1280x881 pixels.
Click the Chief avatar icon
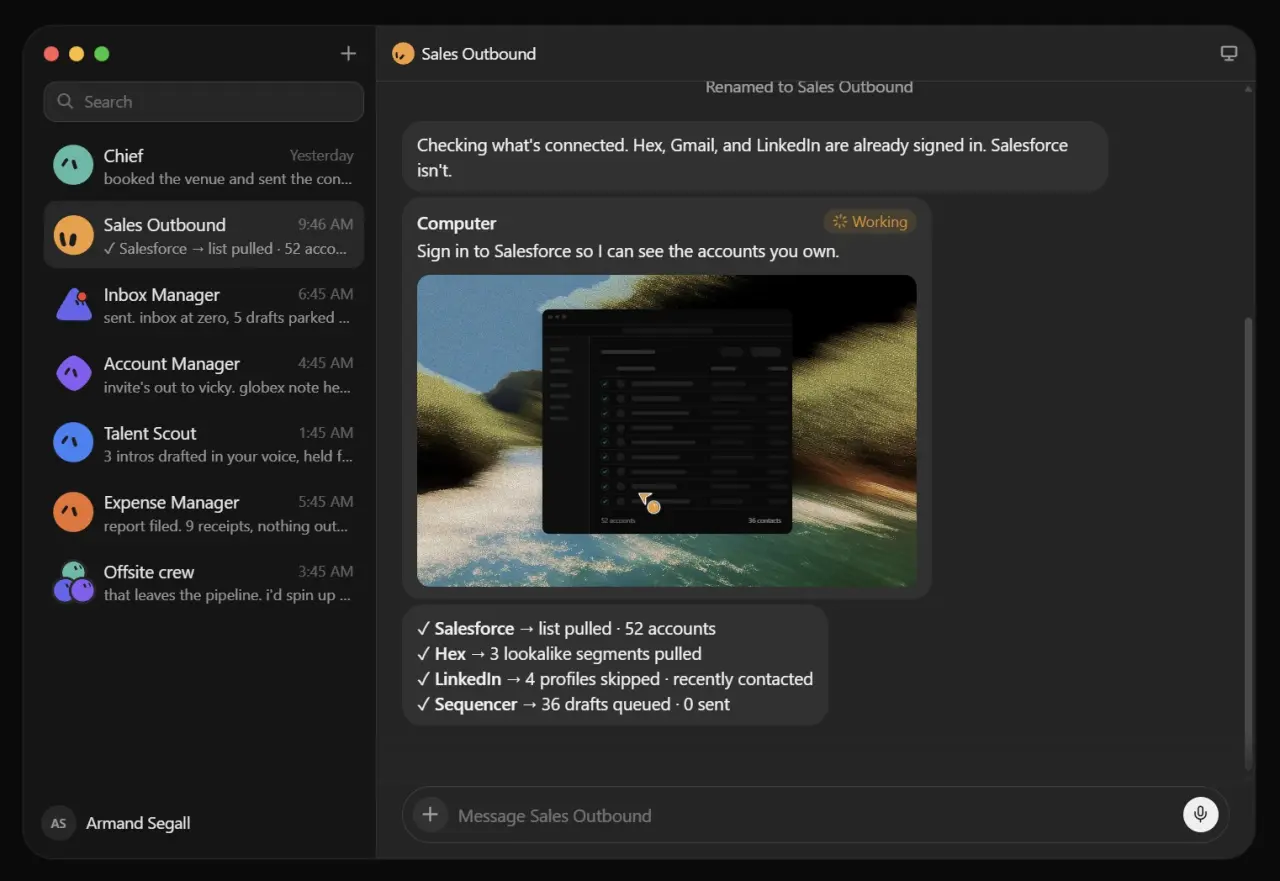73,166
